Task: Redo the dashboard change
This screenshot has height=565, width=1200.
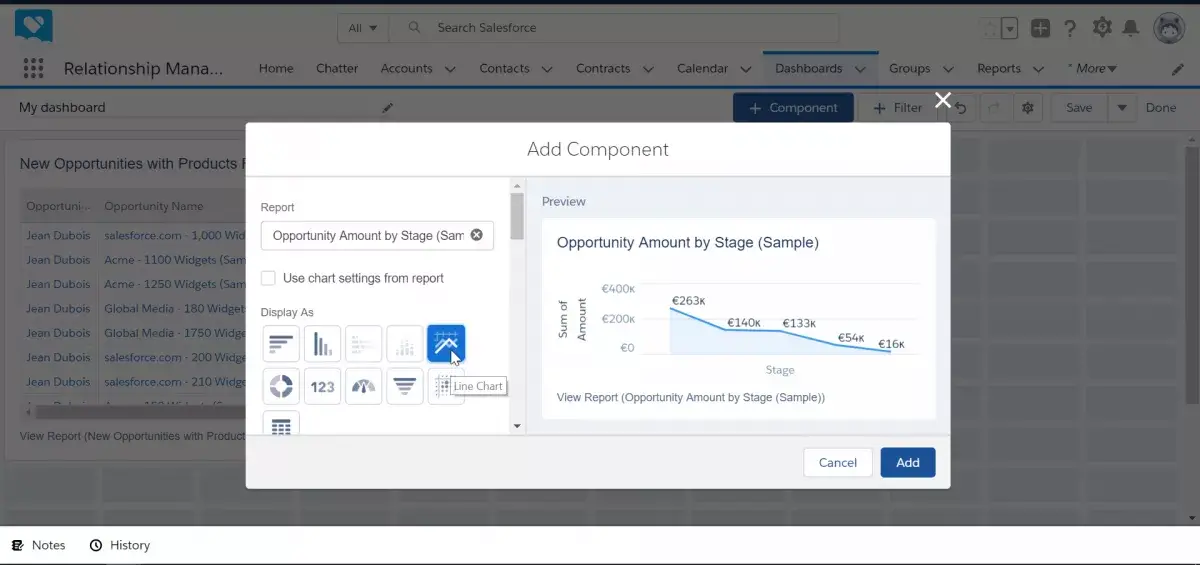Action: (x=993, y=108)
